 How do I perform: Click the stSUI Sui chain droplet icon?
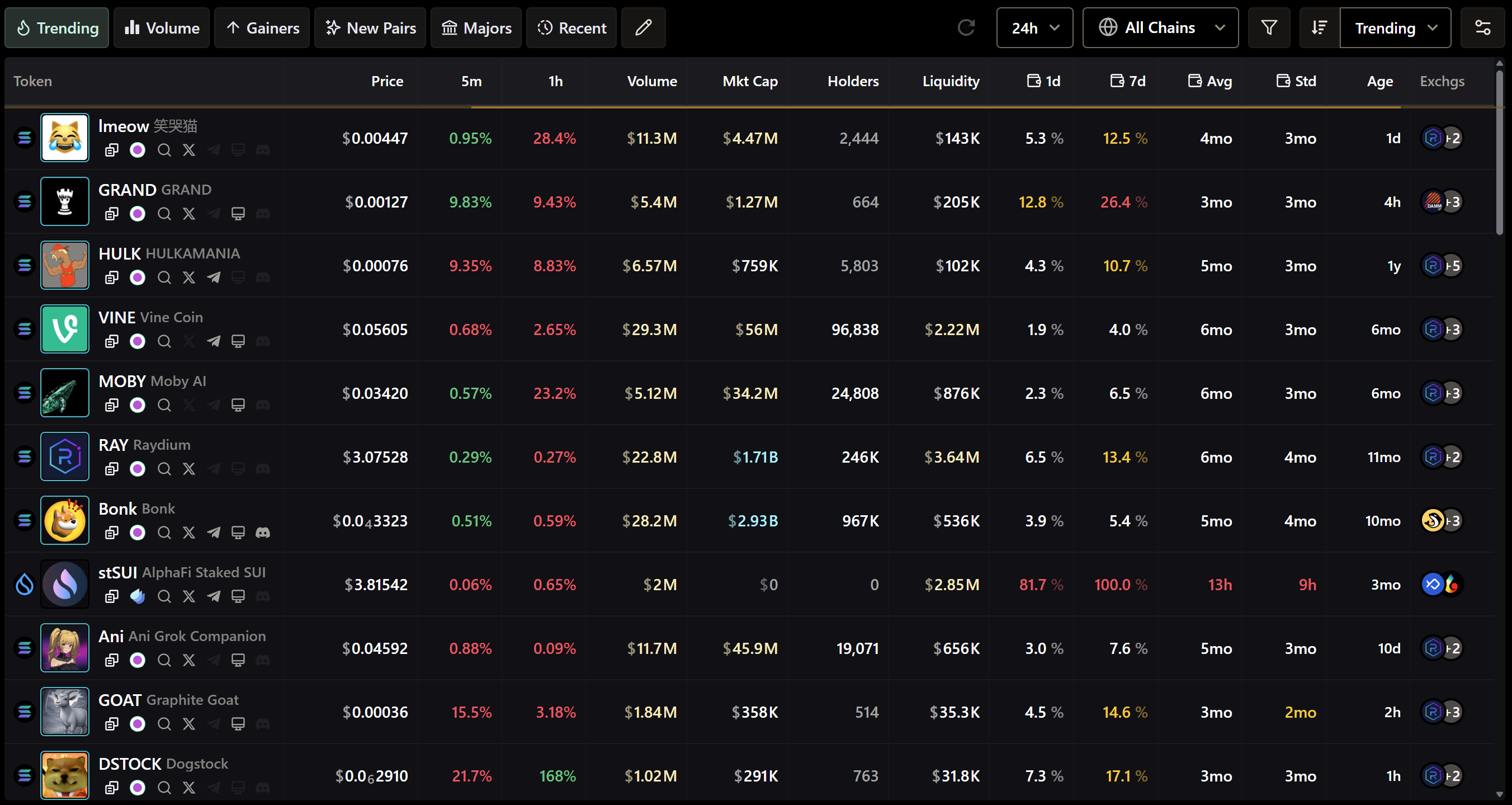point(25,584)
